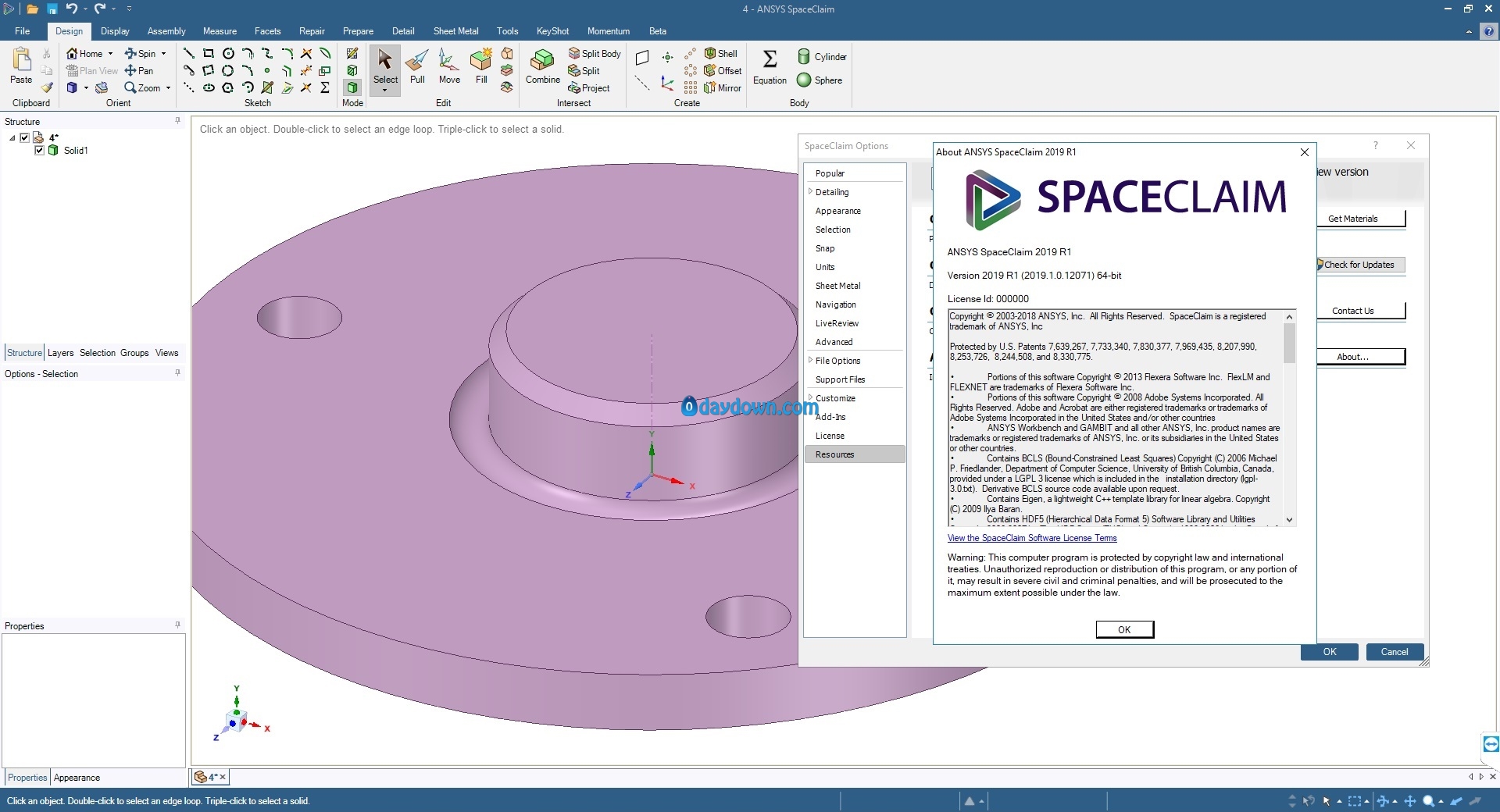This screenshot has height=812, width=1500.
Task: Activate the Move tool
Action: [449, 67]
